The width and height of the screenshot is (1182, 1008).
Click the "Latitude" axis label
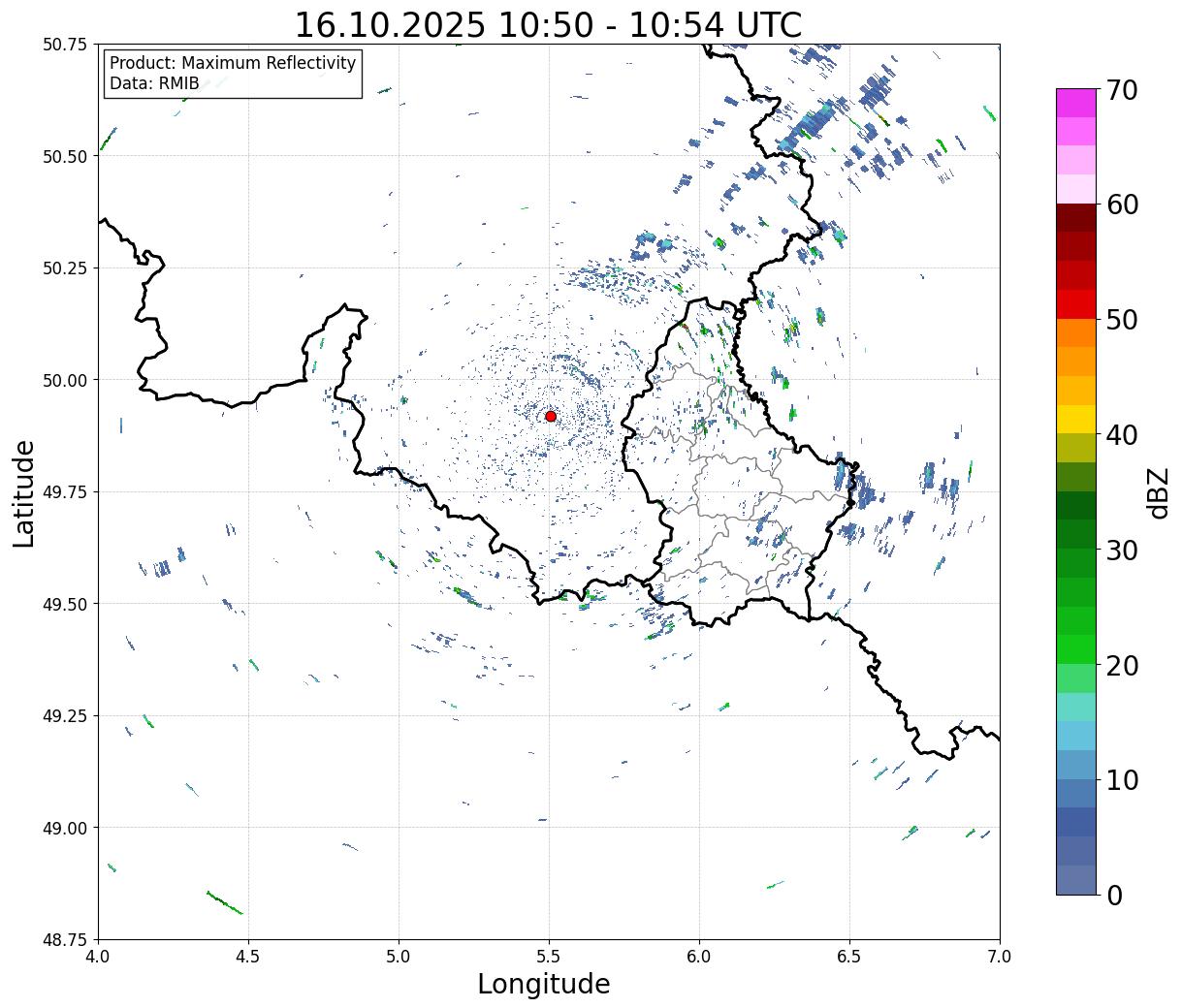pos(24,493)
